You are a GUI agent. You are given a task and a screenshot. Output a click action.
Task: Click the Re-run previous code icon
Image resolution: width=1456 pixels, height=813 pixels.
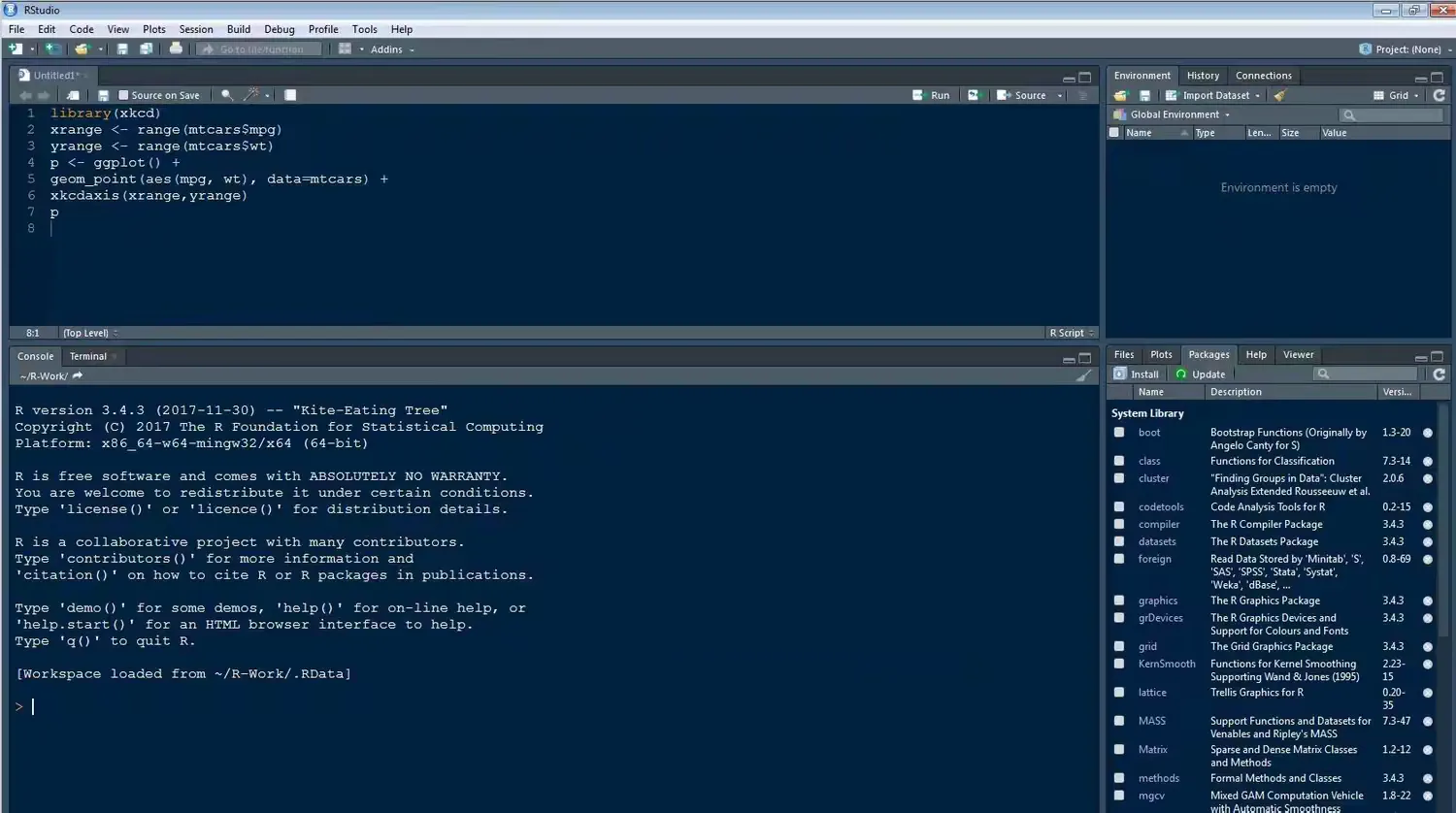click(x=974, y=95)
